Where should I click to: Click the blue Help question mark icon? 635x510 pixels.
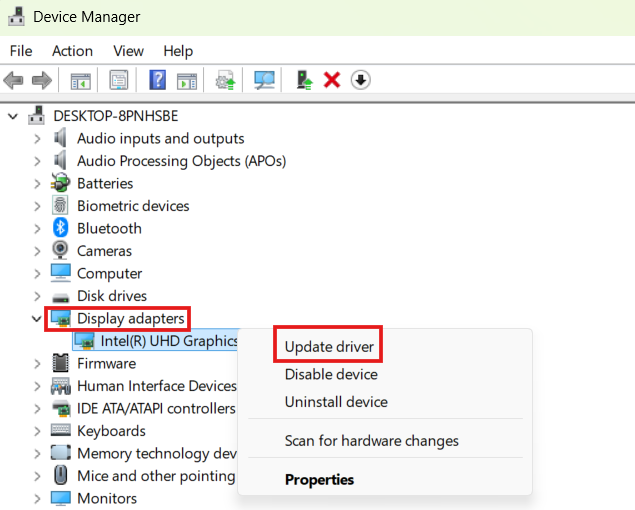(x=158, y=80)
